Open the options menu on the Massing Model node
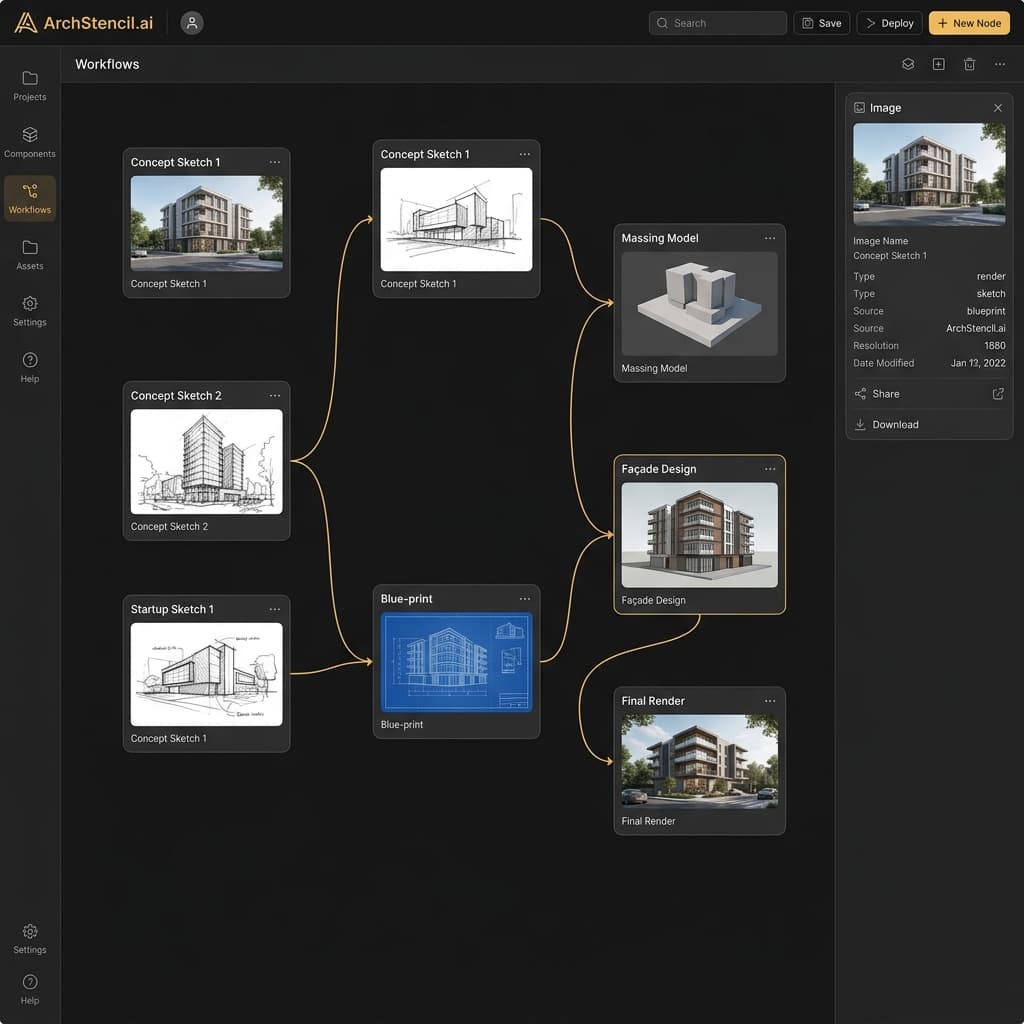Viewport: 1024px width, 1024px height. [x=770, y=238]
